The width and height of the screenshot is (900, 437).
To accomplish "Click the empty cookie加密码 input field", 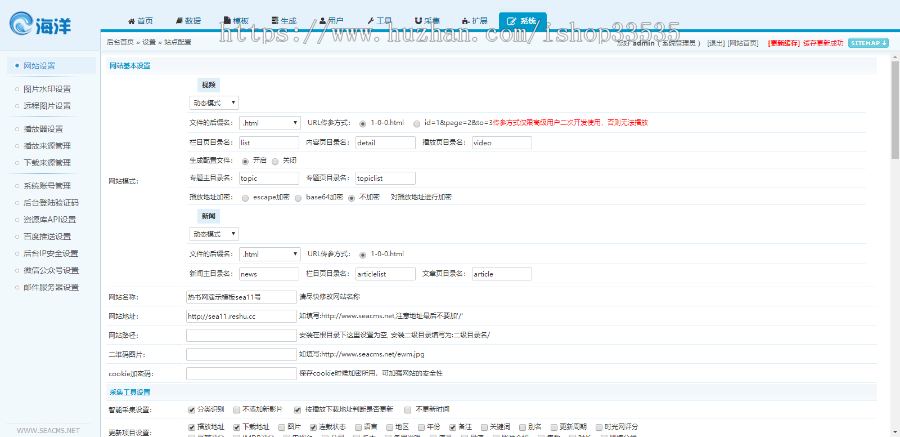I will click(x=241, y=373).
